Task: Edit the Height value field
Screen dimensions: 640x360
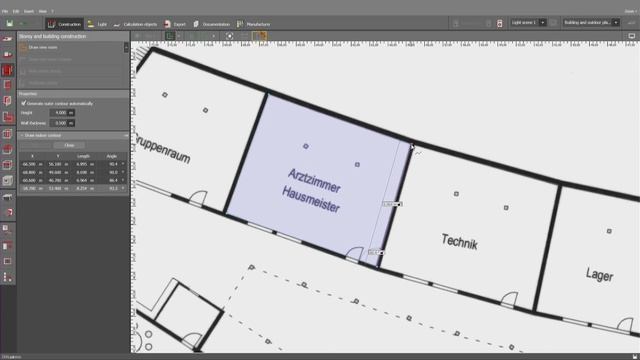Action: click(x=62, y=113)
